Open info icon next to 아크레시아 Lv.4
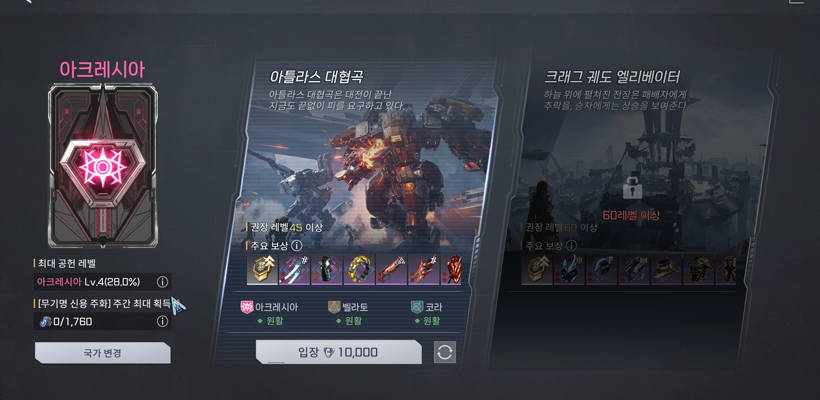The width and height of the screenshot is (820, 400). point(163,282)
